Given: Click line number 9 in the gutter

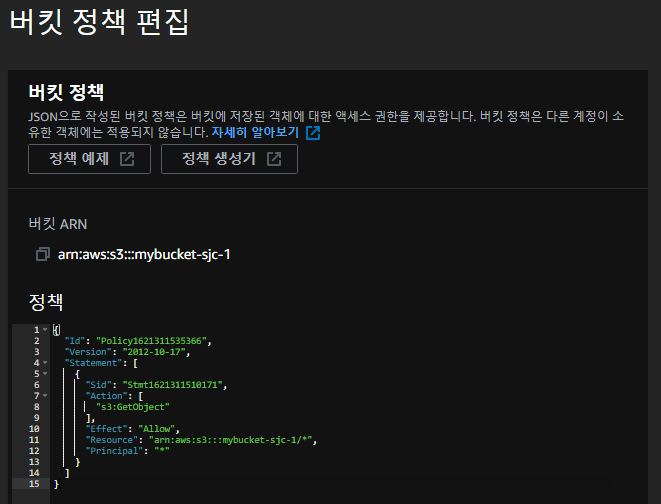Looking at the screenshot, I should pyautogui.click(x=37, y=418).
